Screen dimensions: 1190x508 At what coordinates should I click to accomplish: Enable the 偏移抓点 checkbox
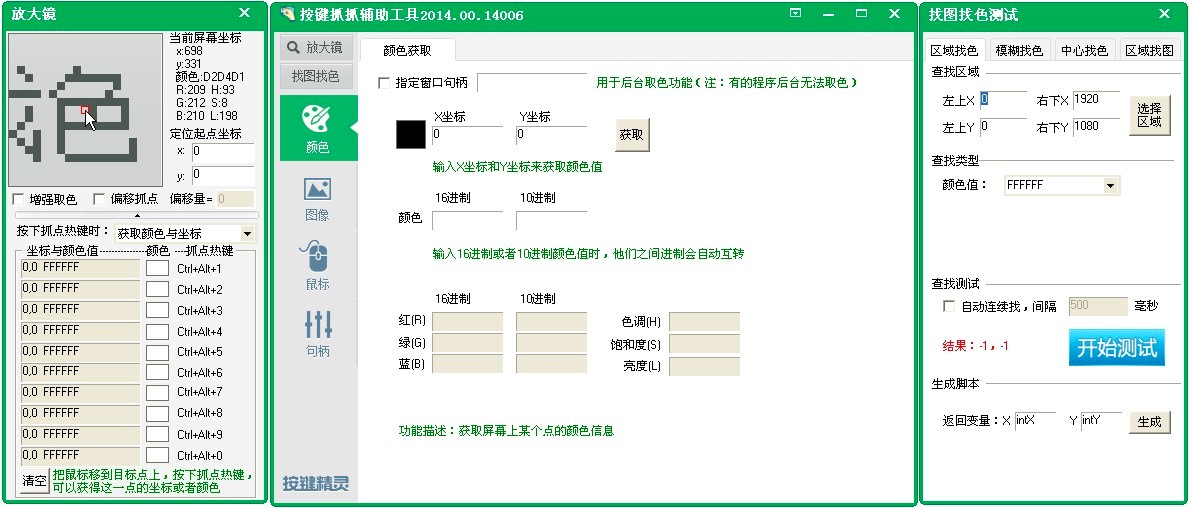coord(99,199)
